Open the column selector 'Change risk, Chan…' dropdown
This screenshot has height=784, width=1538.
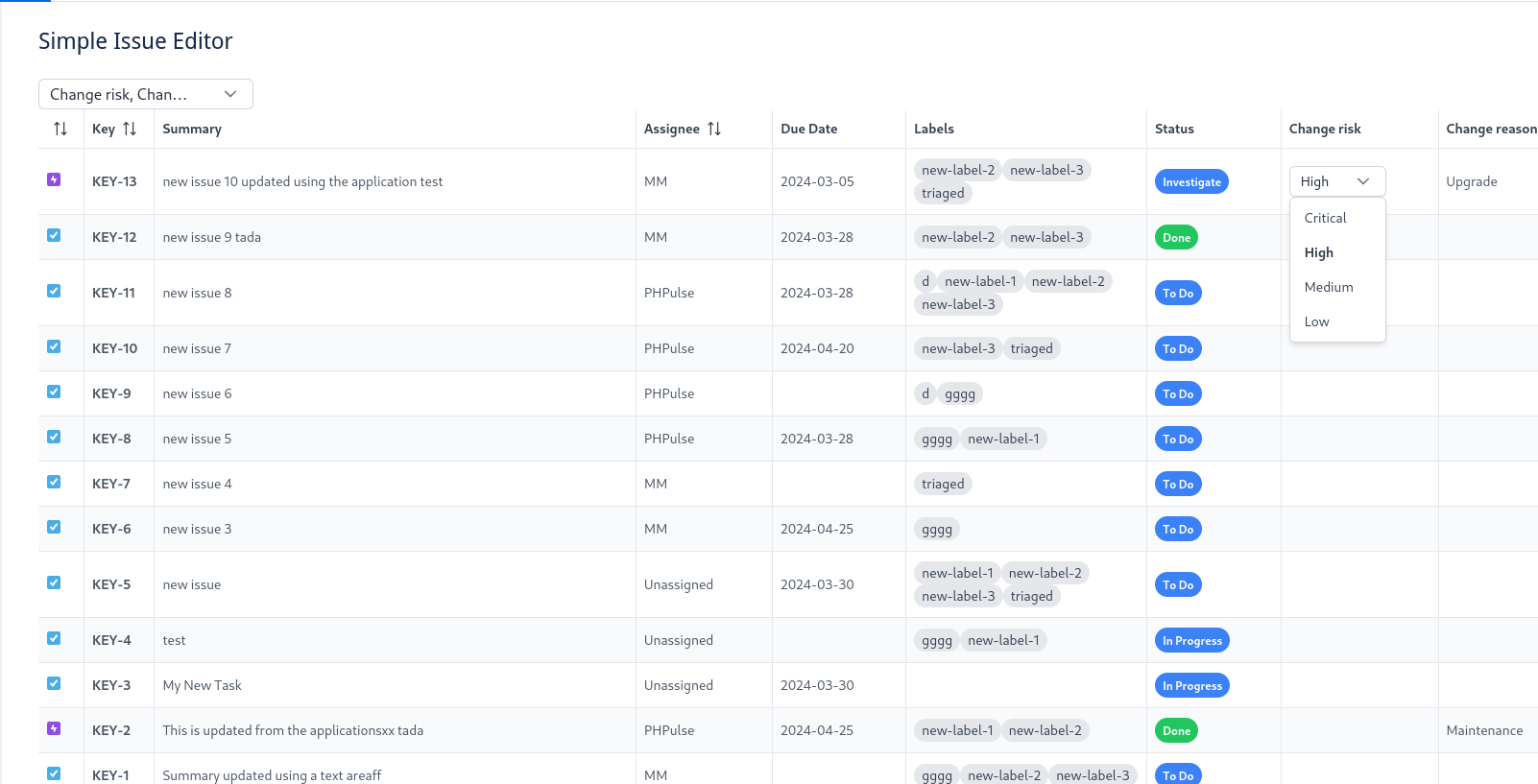pyautogui.click(x=146, y=94)
